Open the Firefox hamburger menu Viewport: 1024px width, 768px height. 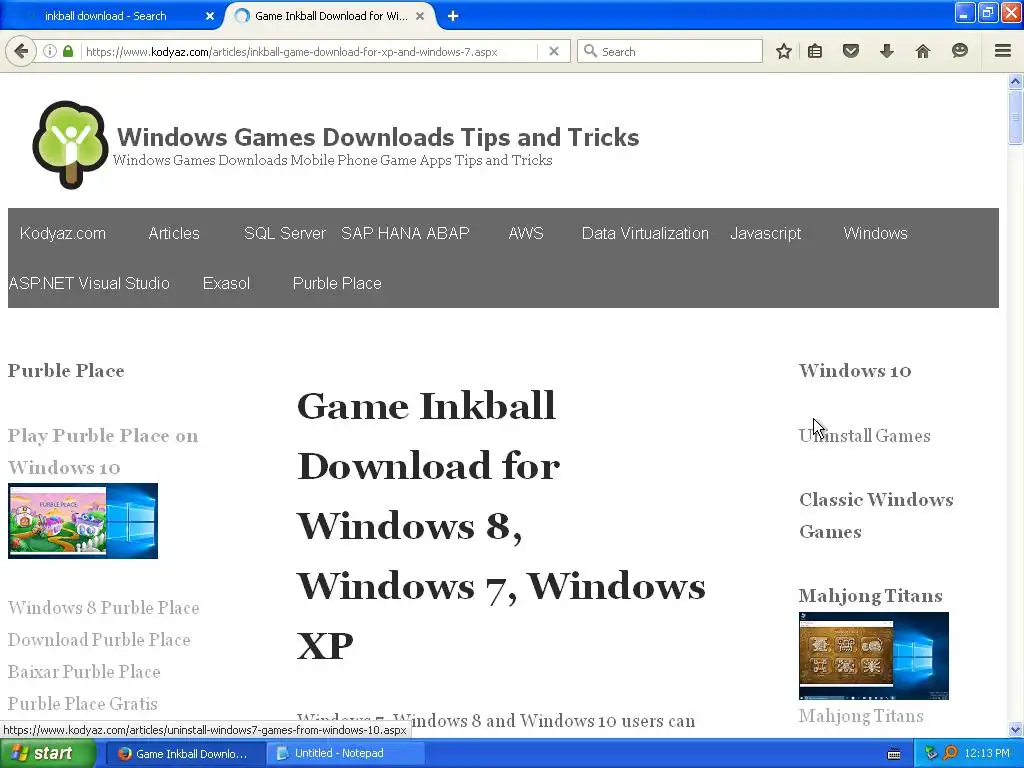tap(1002, 51)
